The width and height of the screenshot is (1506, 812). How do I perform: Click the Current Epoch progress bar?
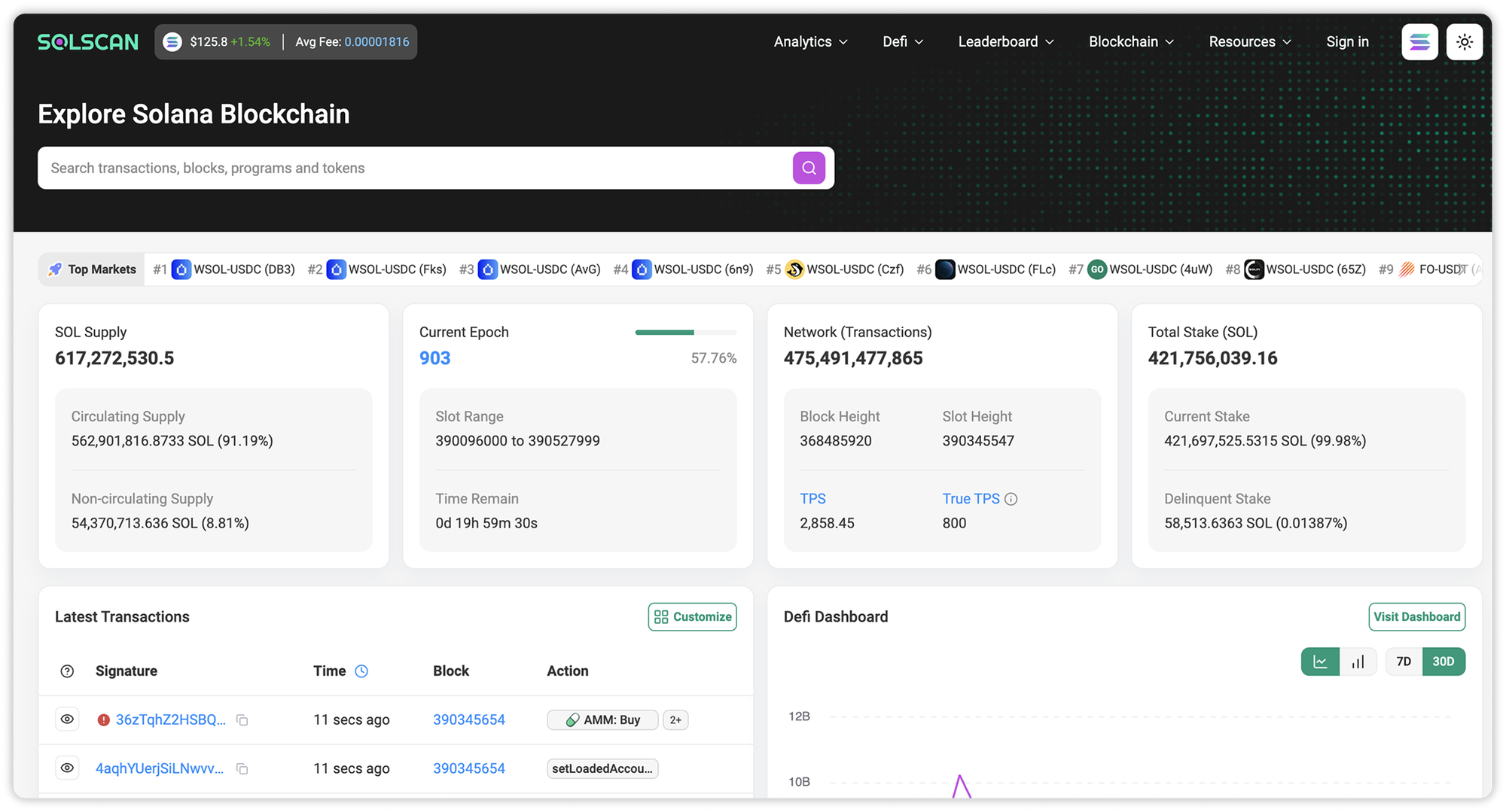686,332
